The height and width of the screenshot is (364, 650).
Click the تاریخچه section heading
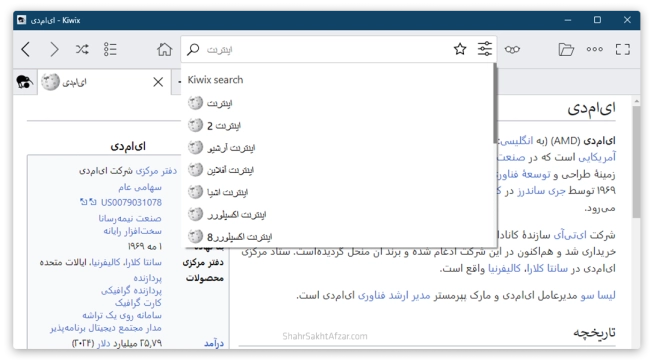[x=594, y=332]
